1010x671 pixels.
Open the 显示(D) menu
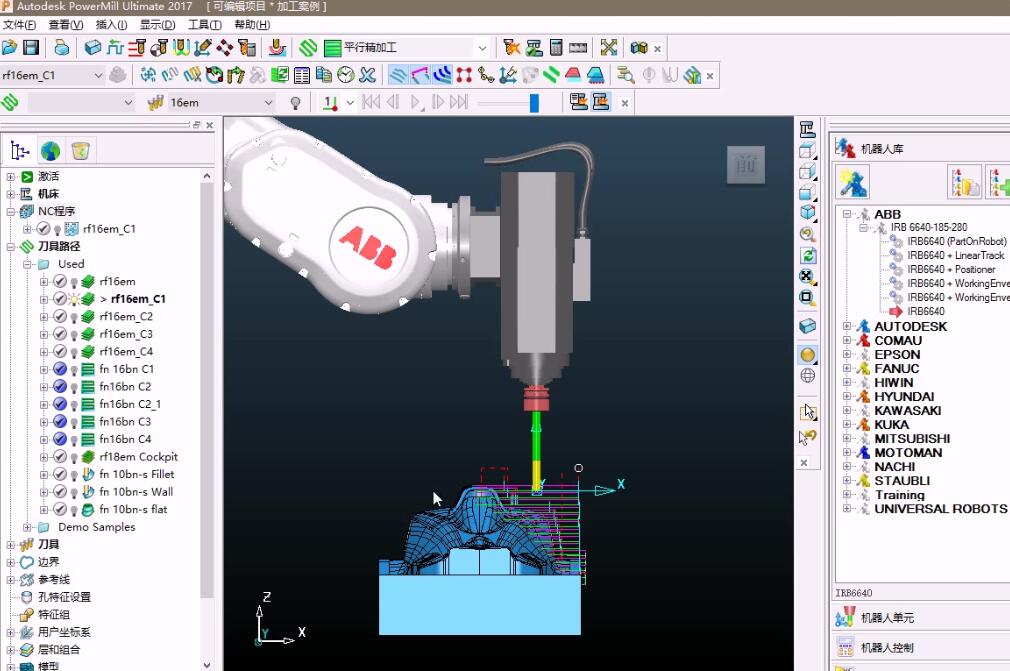158,24
